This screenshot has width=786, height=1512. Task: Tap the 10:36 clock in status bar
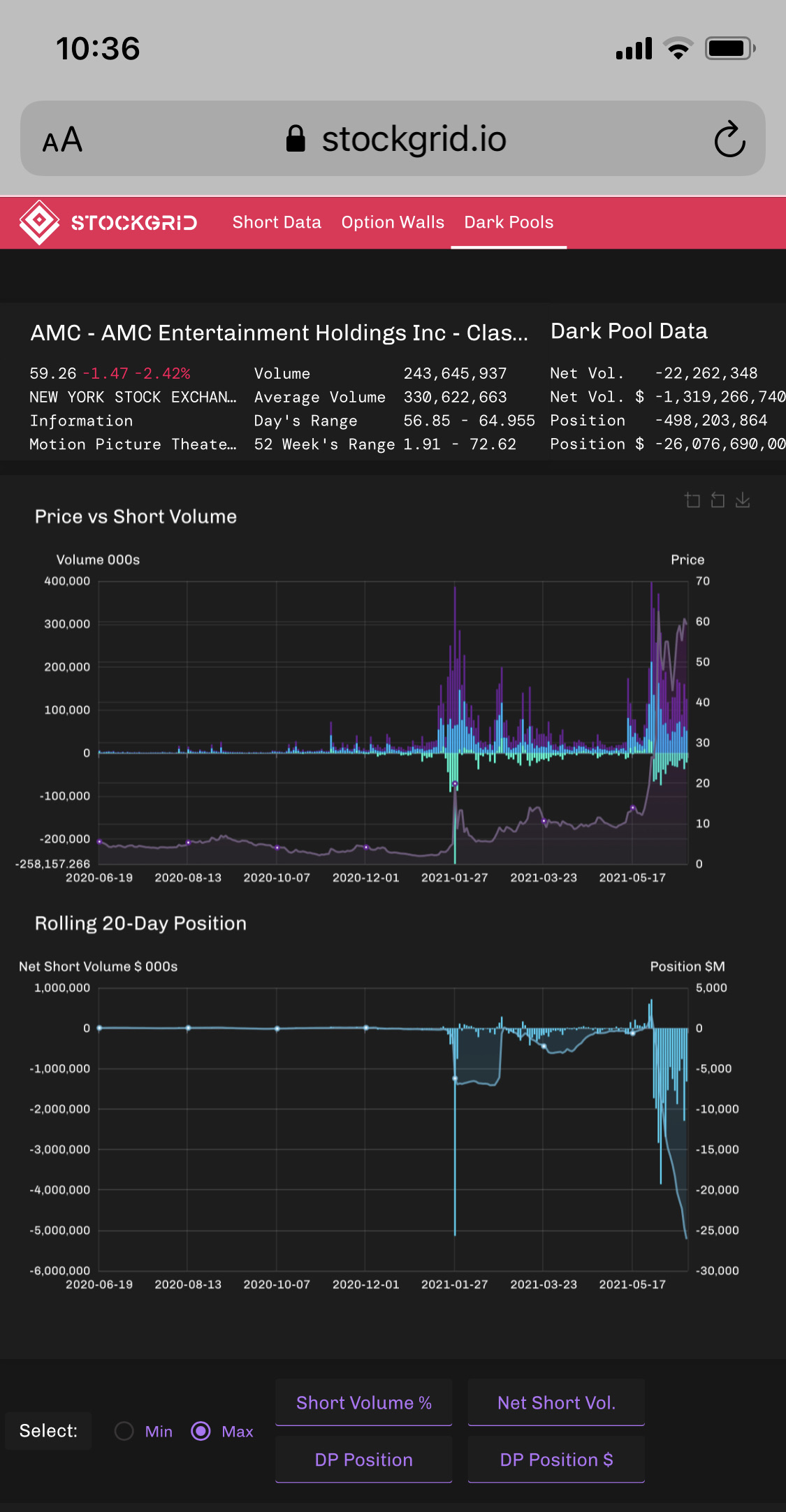[98, 49]
